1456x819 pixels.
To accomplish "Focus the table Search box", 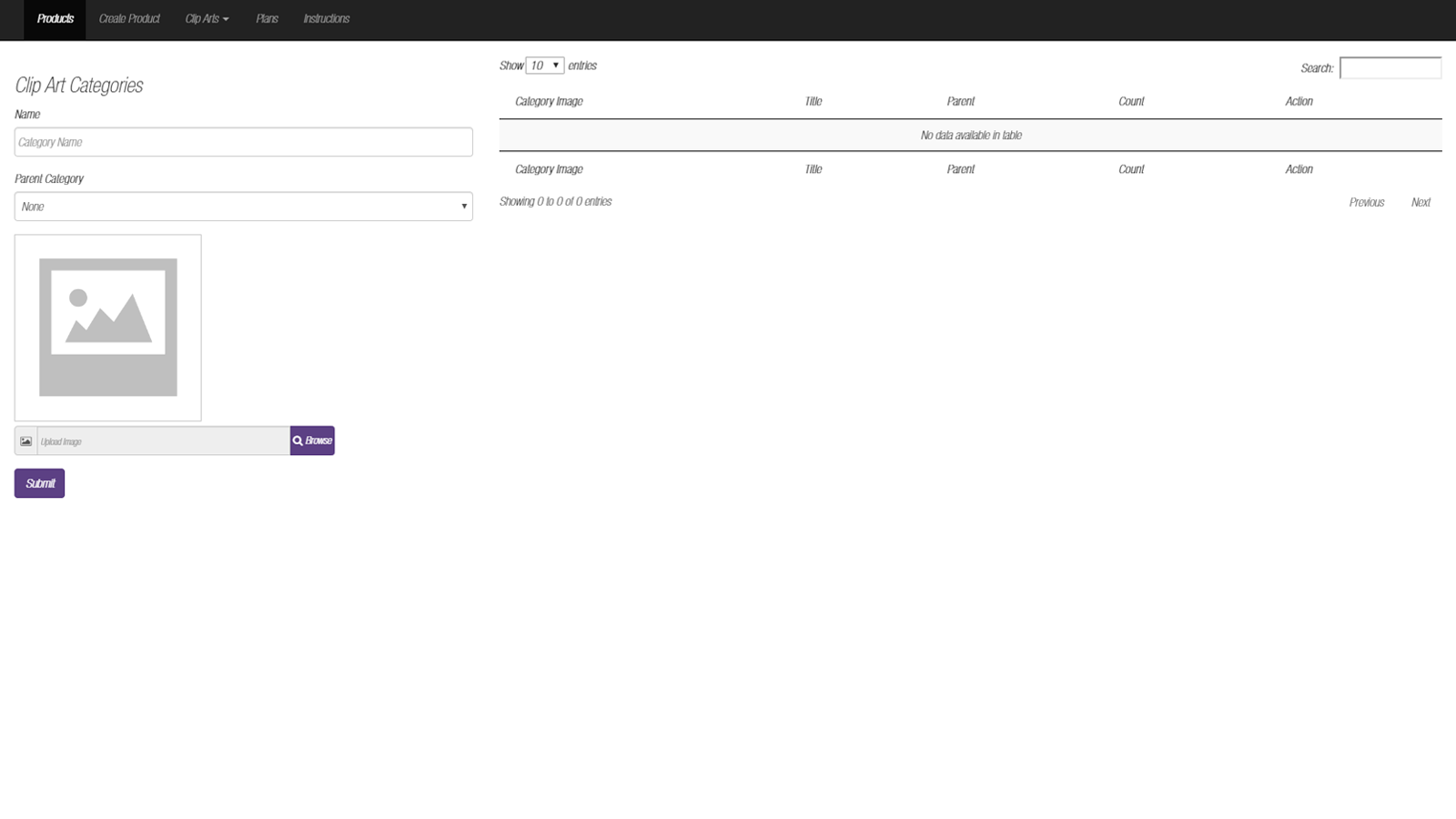I will (1390, 68).
